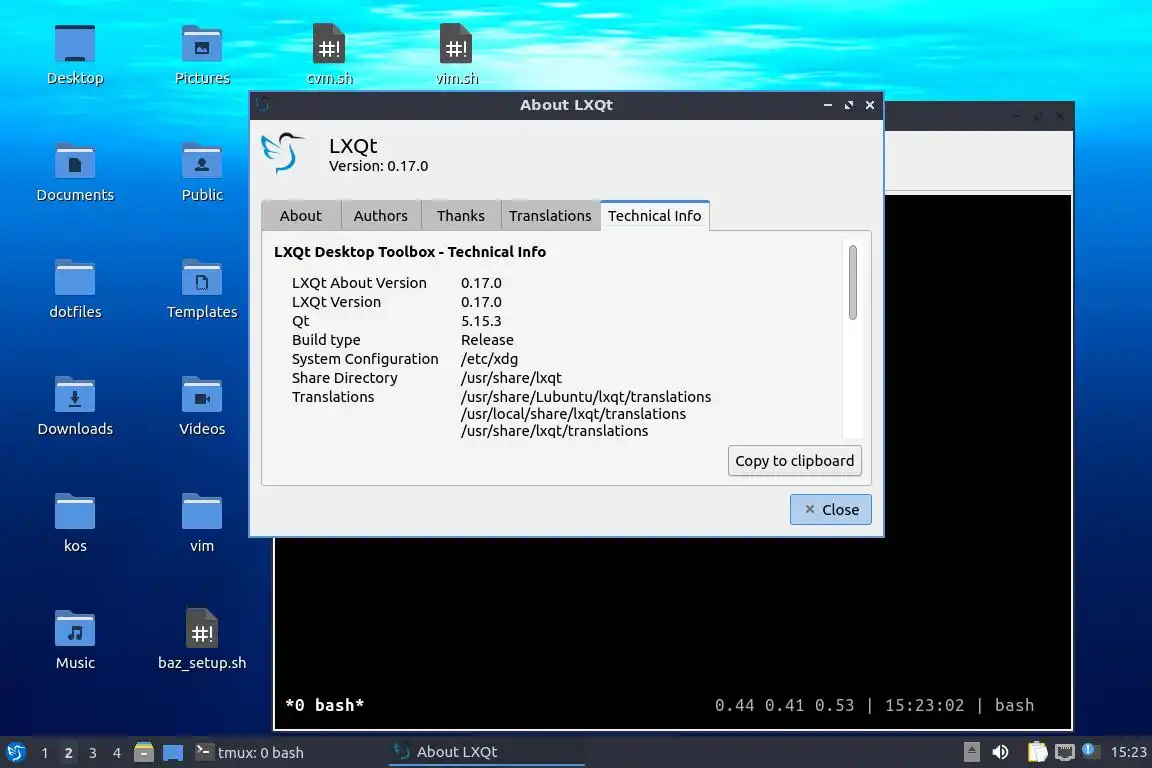The height and width of the screenshot is (768, 1152).
Task: Open the Music folder icon
Action: tap(75, 640)
